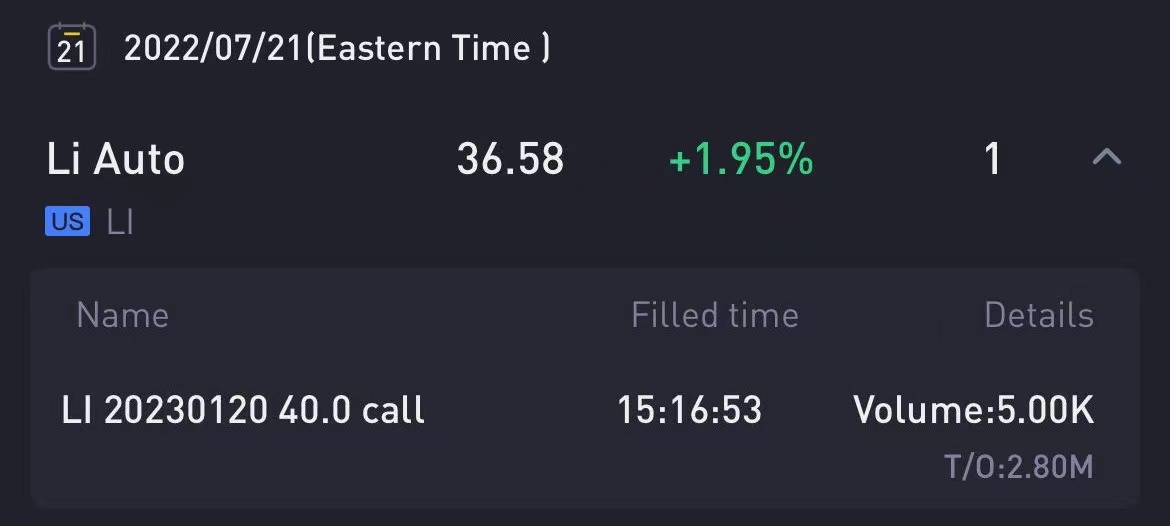
Task: Click the 36.58 price value
Action: click(x=510, y=160)
